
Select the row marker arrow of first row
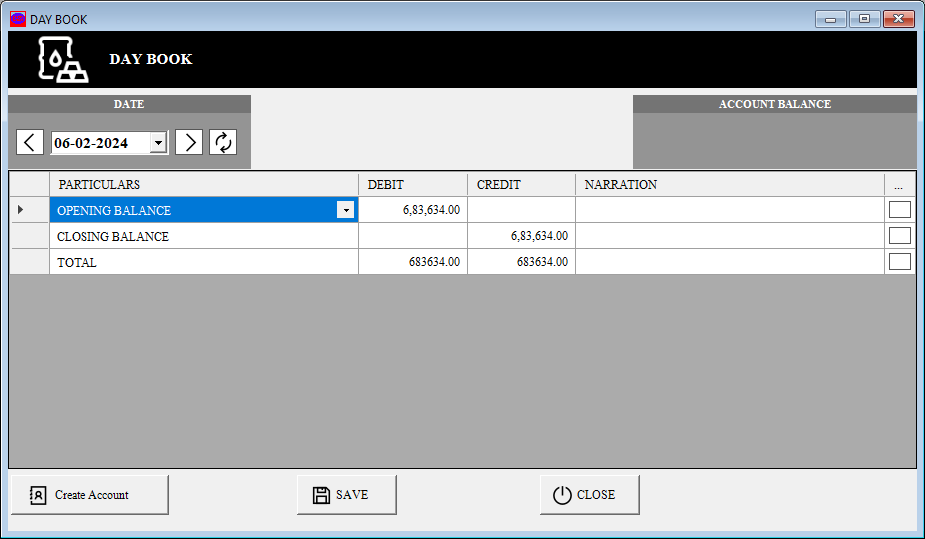click(x=22, y=210)
